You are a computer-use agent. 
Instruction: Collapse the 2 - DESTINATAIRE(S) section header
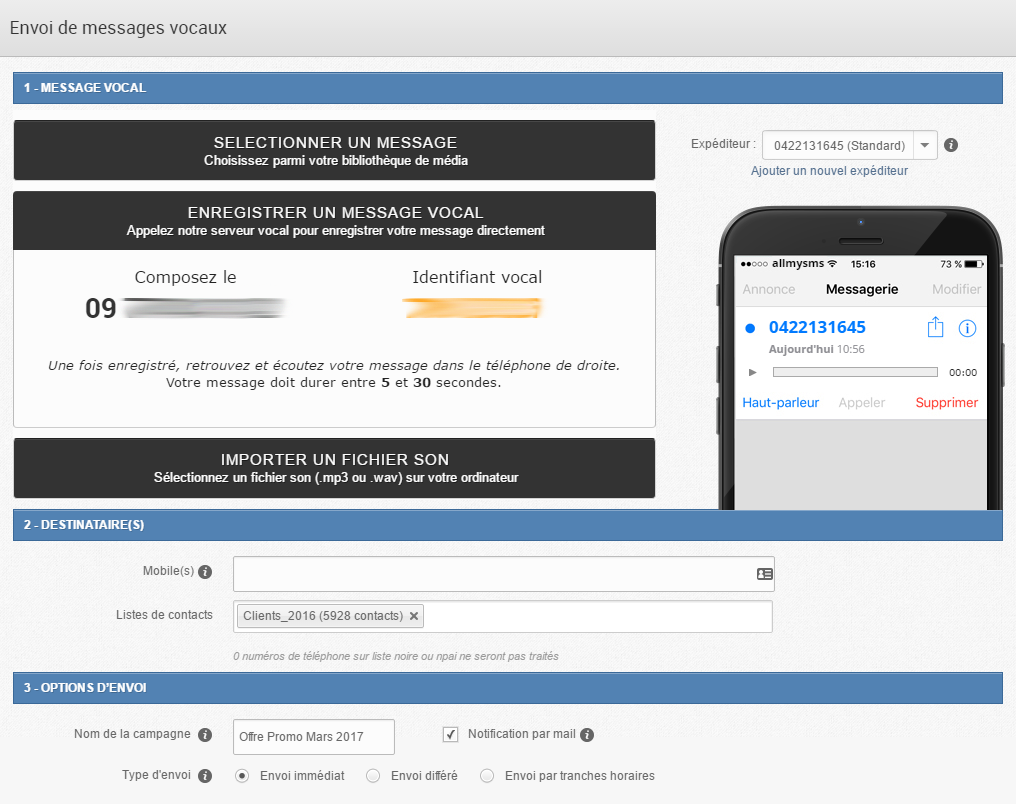tap(507, 525)
